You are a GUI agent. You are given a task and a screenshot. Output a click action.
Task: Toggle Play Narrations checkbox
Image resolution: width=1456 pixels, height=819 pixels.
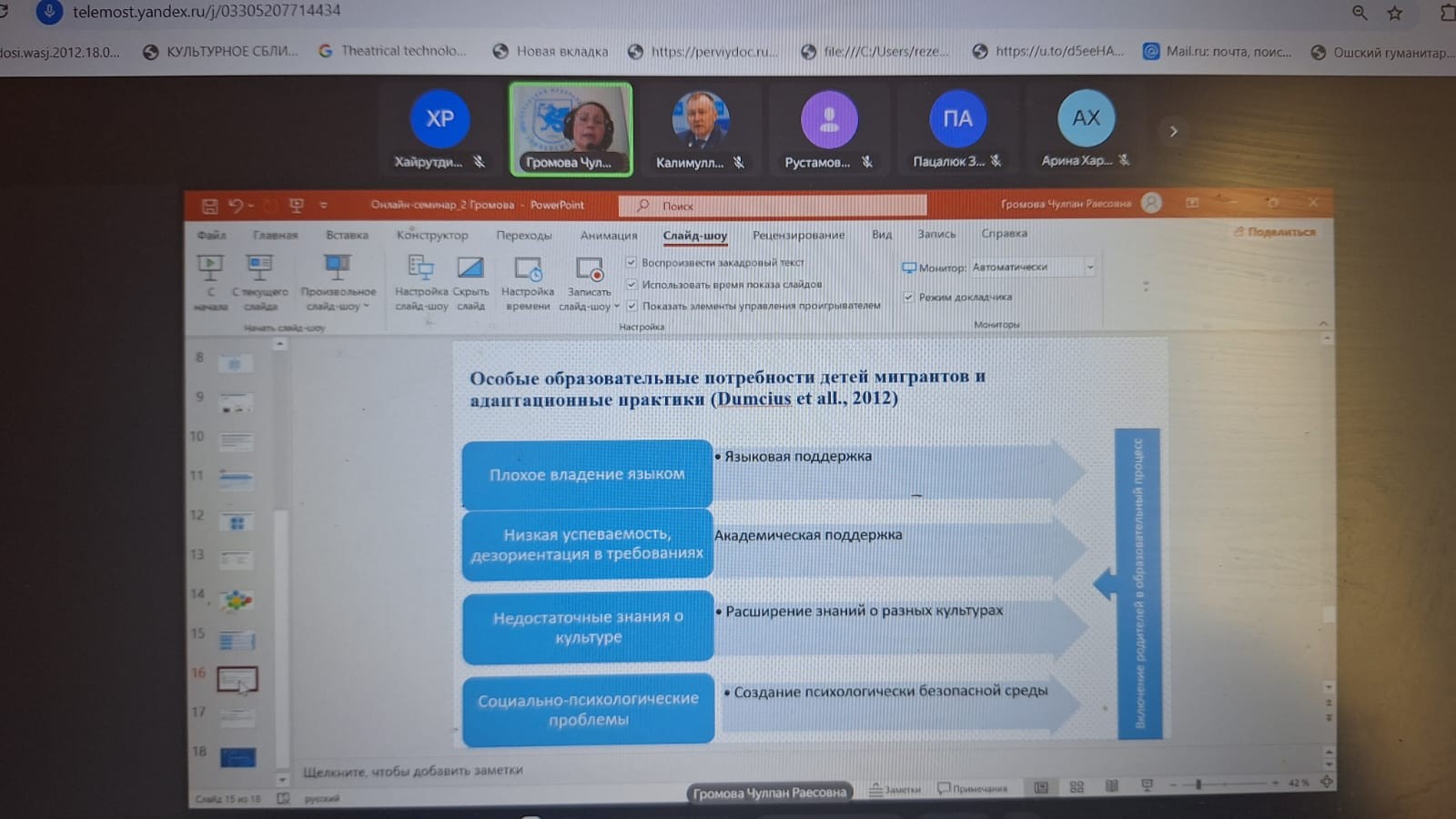click(632, 263)
